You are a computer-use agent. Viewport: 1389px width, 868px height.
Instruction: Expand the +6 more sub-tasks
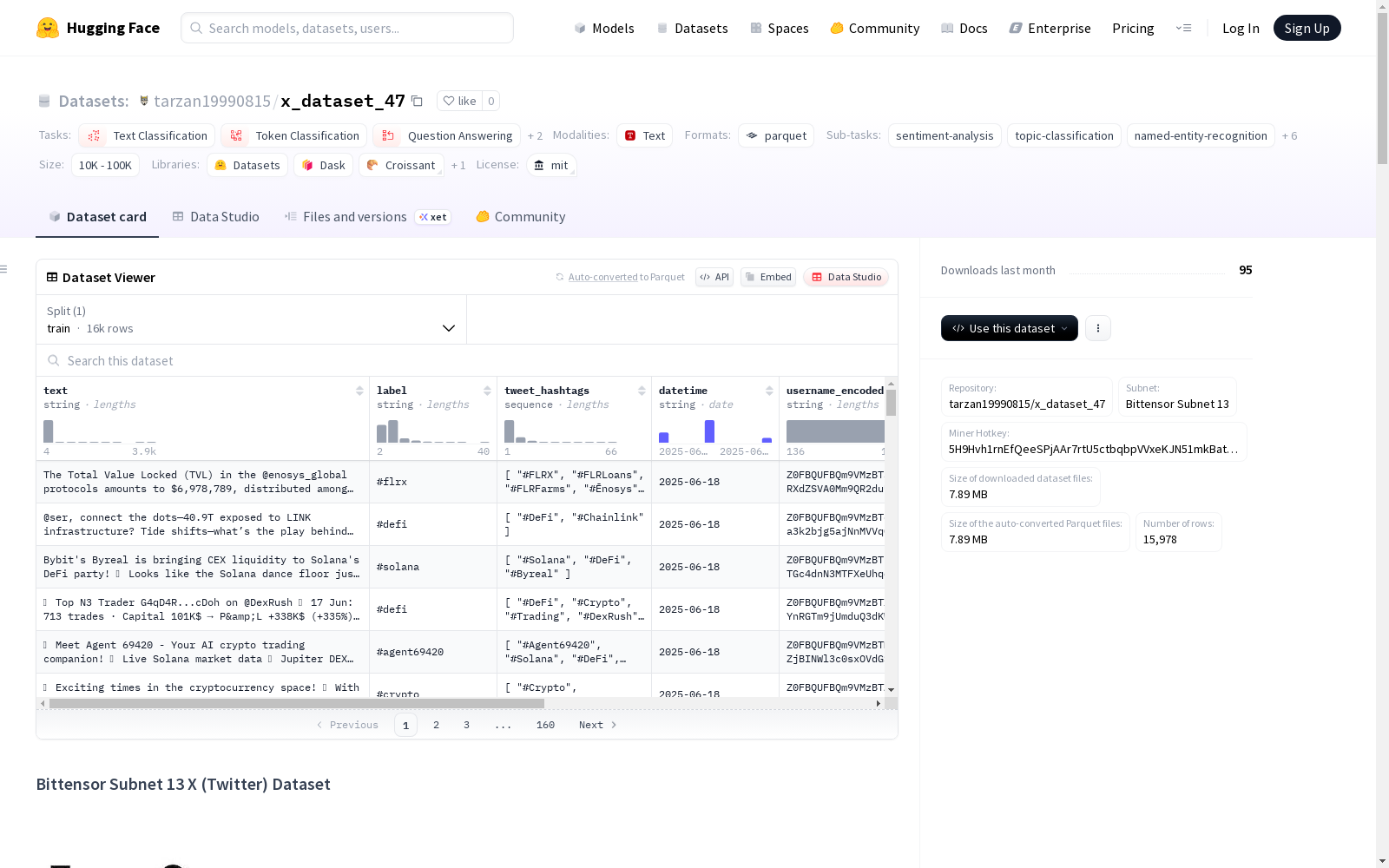click(1289, 136)
